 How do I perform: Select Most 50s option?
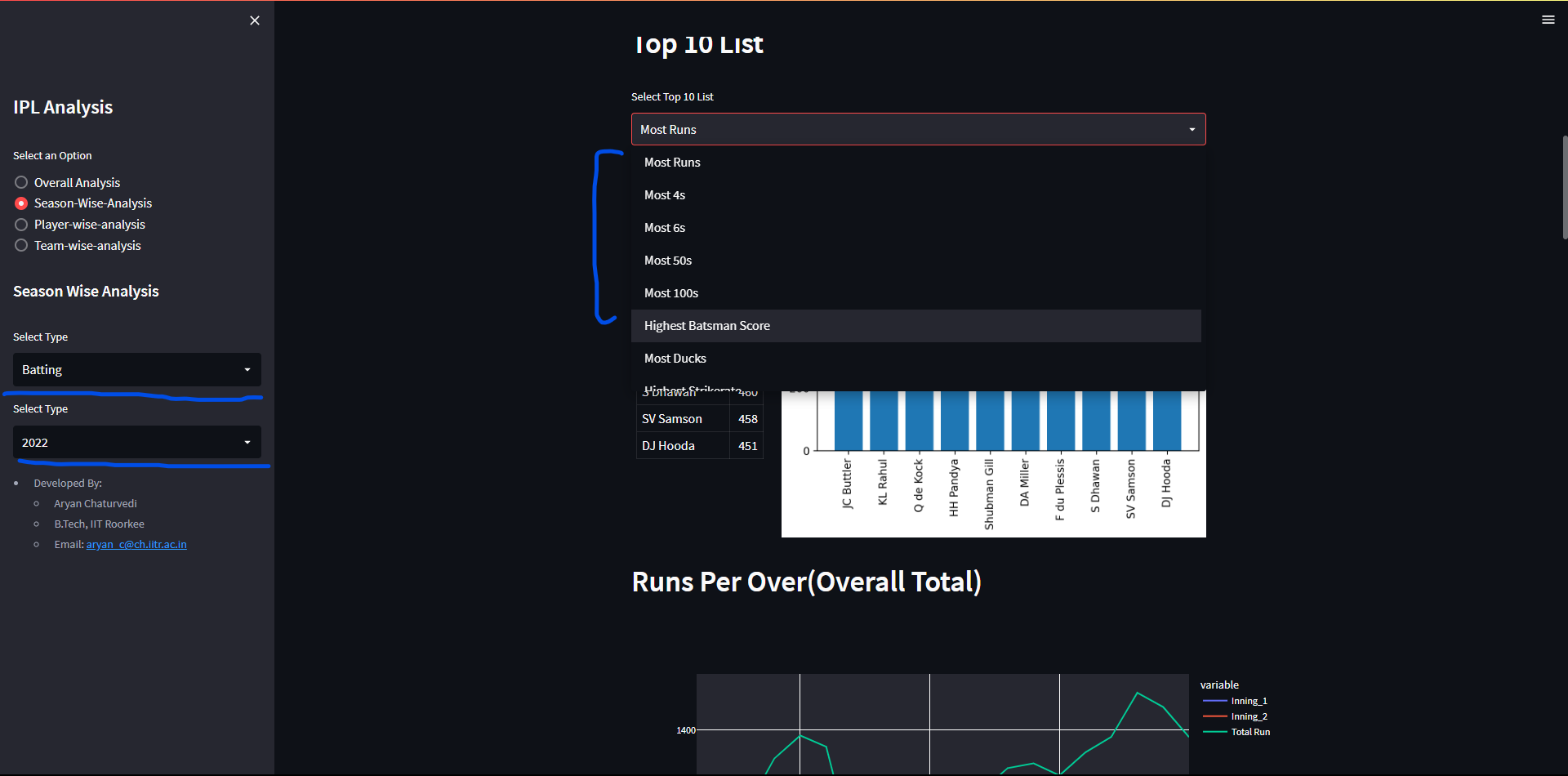[x=668, y=260]
